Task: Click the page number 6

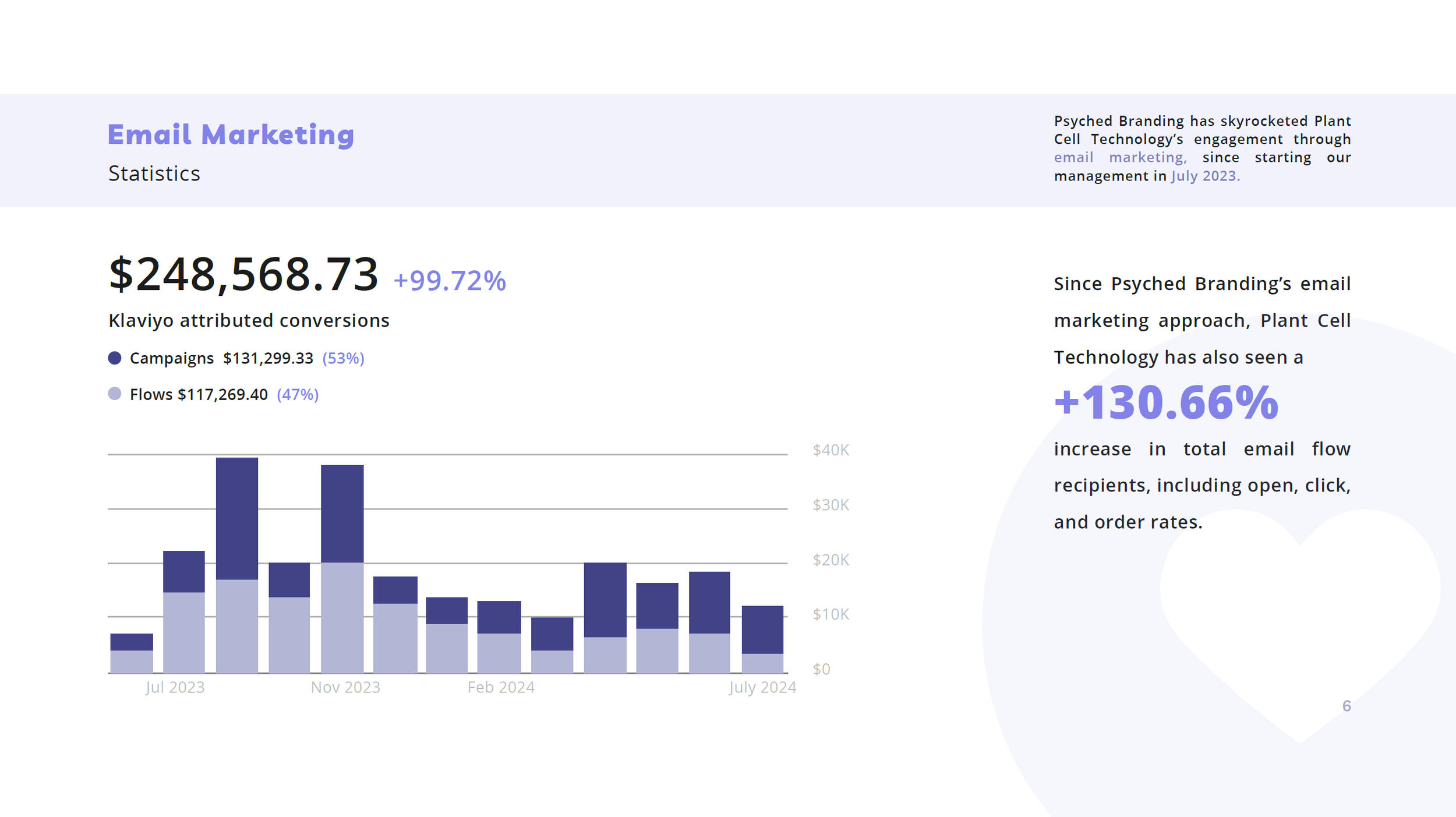Action: [1347, 706]
